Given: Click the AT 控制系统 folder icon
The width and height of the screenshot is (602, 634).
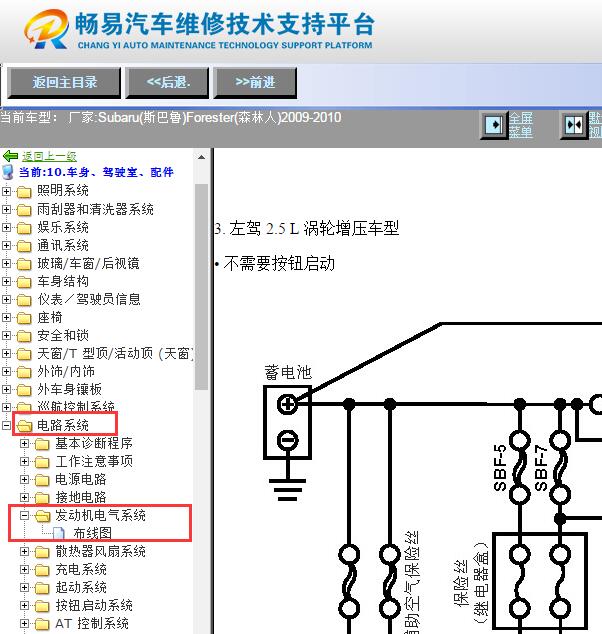Looking at the screenshot, I should (x=42, y=624).
